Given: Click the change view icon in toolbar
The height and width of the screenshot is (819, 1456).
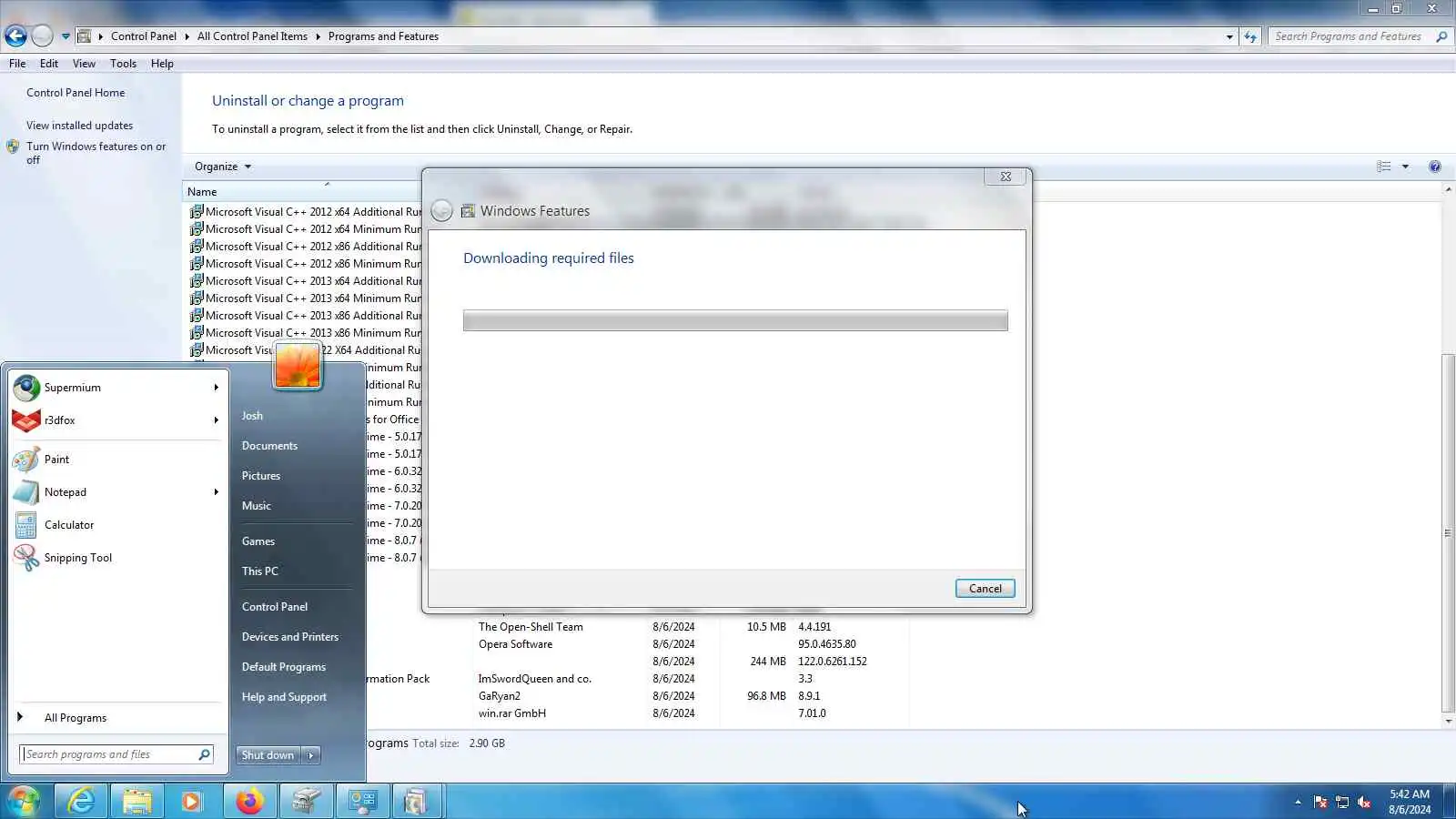Looking at the screenshot, I should coord(1384,167).
